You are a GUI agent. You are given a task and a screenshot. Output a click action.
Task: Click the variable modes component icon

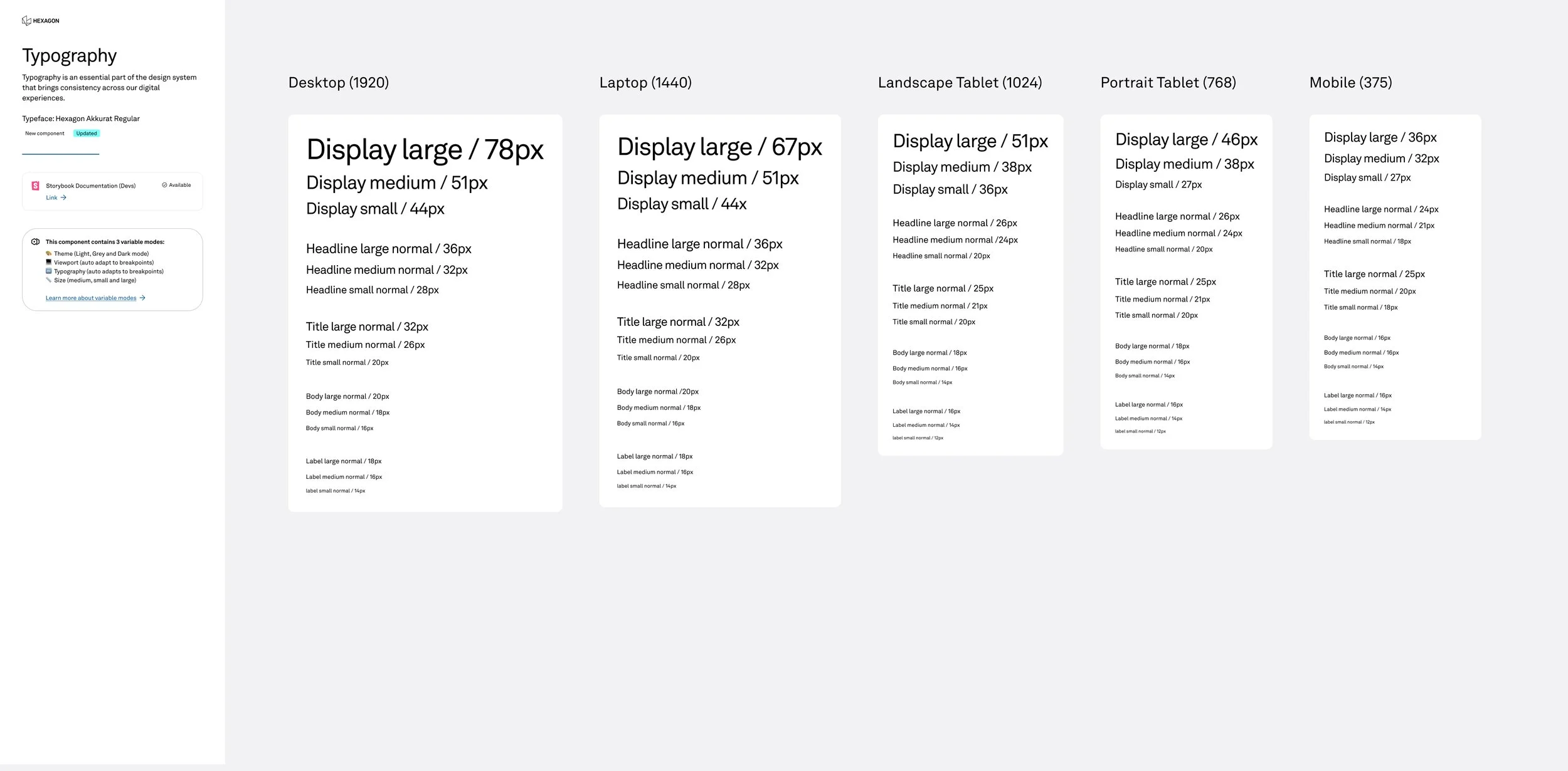pyautogui.click(x=35, y=242)
